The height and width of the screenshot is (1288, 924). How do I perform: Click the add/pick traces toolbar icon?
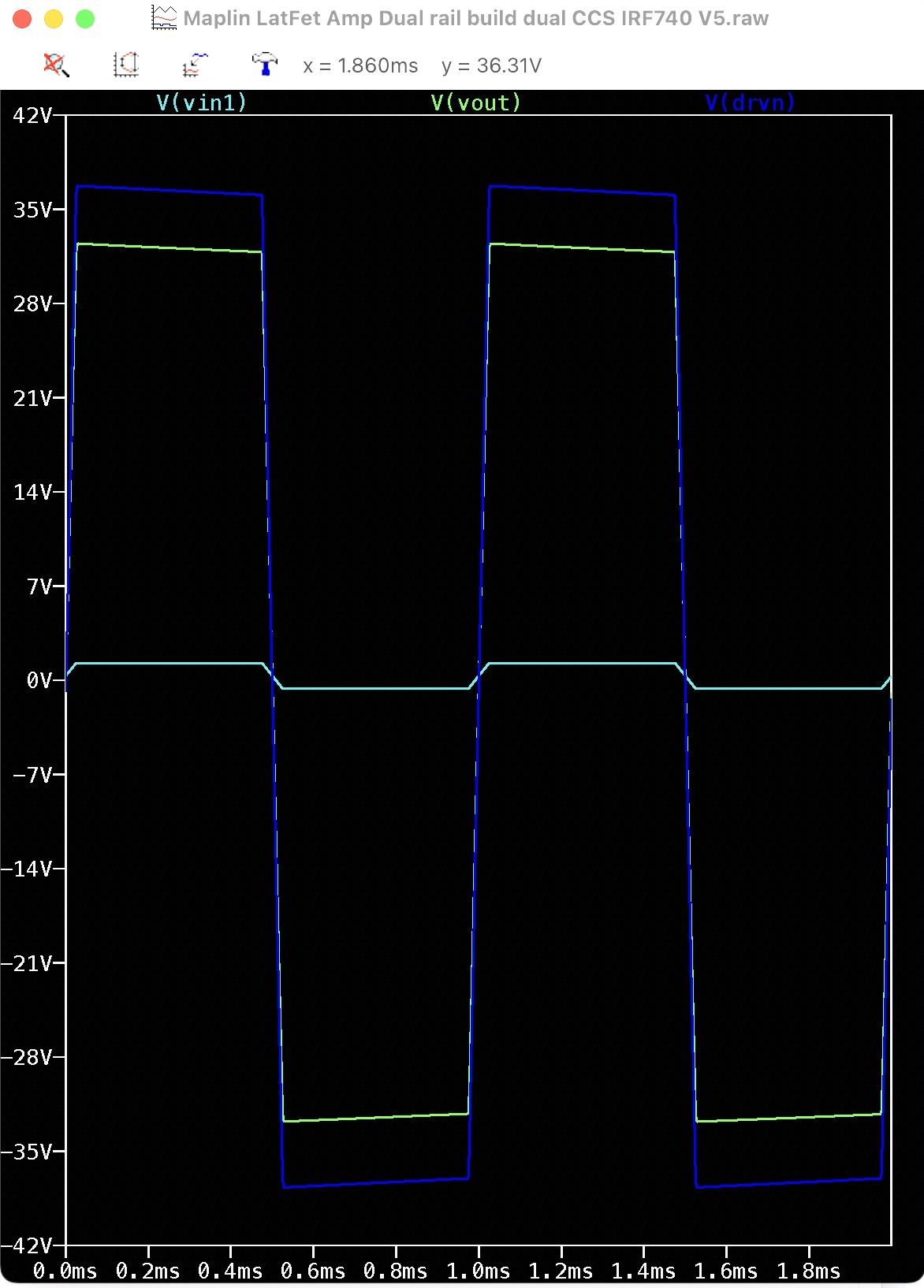click(196, 65)
